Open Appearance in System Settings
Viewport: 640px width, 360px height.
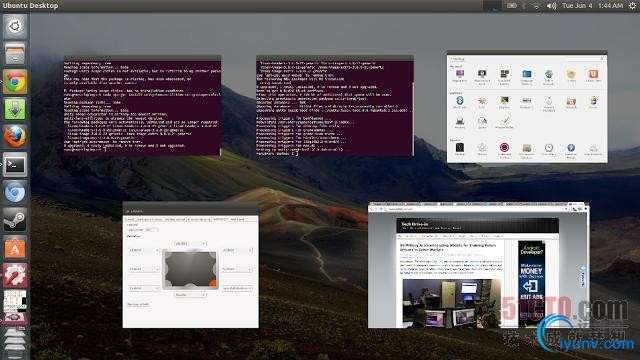(460, 74)
